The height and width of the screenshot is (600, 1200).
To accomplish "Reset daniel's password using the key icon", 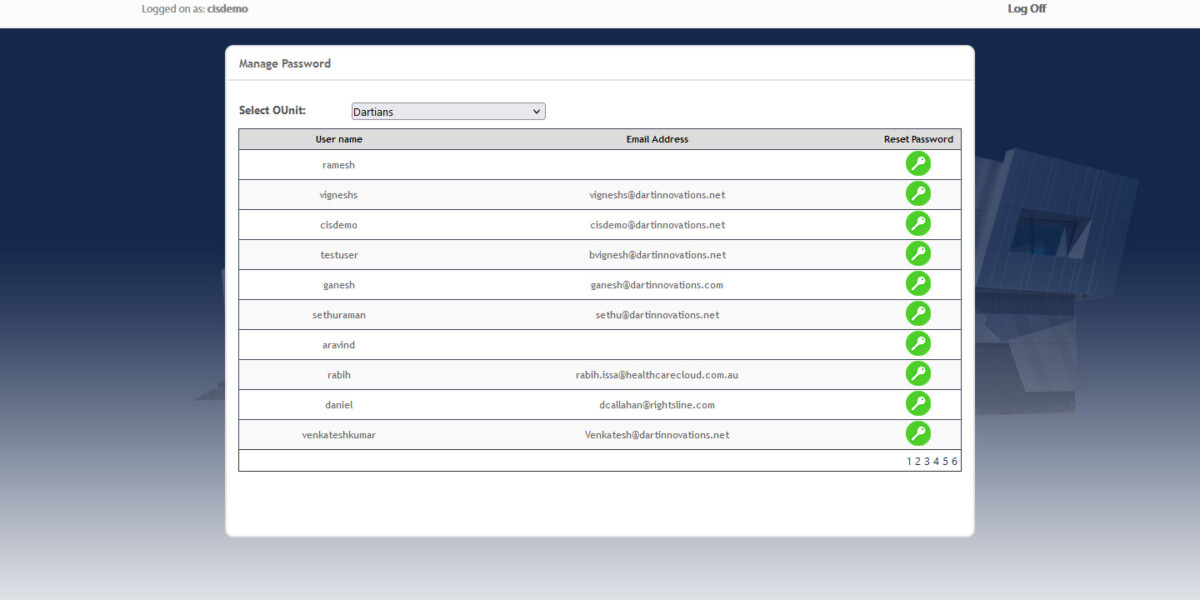I will tap(918, 403).
